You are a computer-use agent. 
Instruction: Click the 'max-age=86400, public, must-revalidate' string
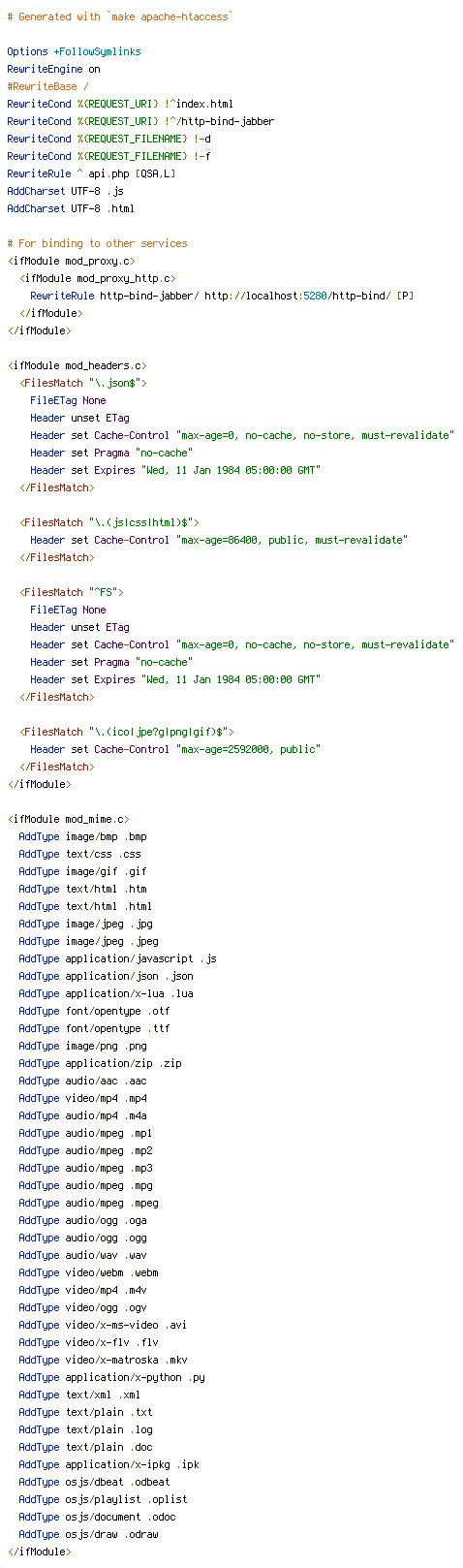(x=292, y=540)
